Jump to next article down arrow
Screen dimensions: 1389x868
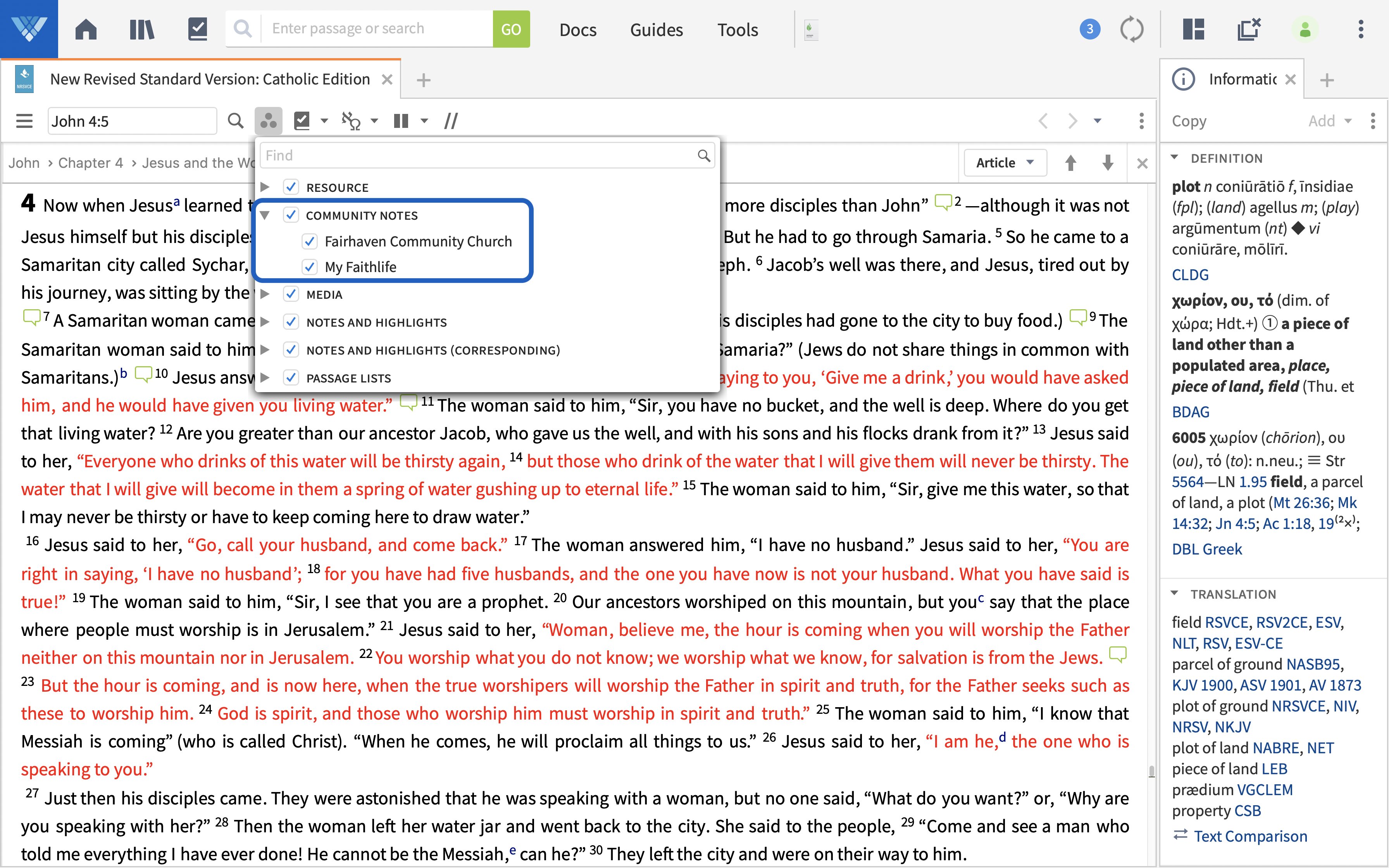[x=1108, y=163]
